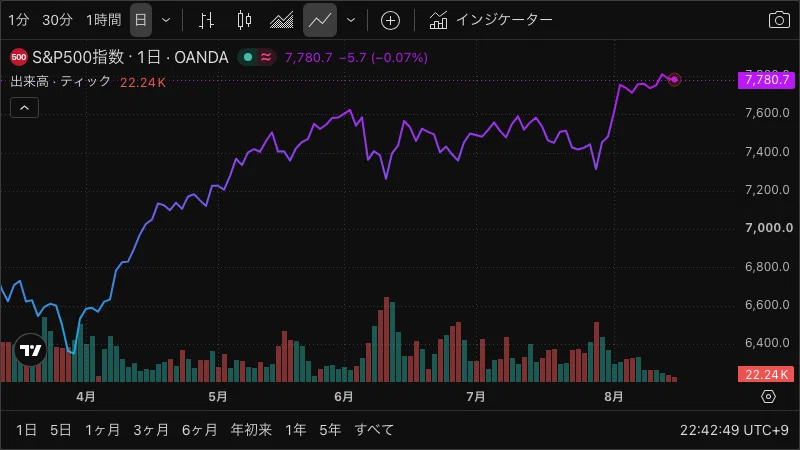Screen dimensions: 800x450
Task: Set range to 6ヶ月
Action: (199, 430)
